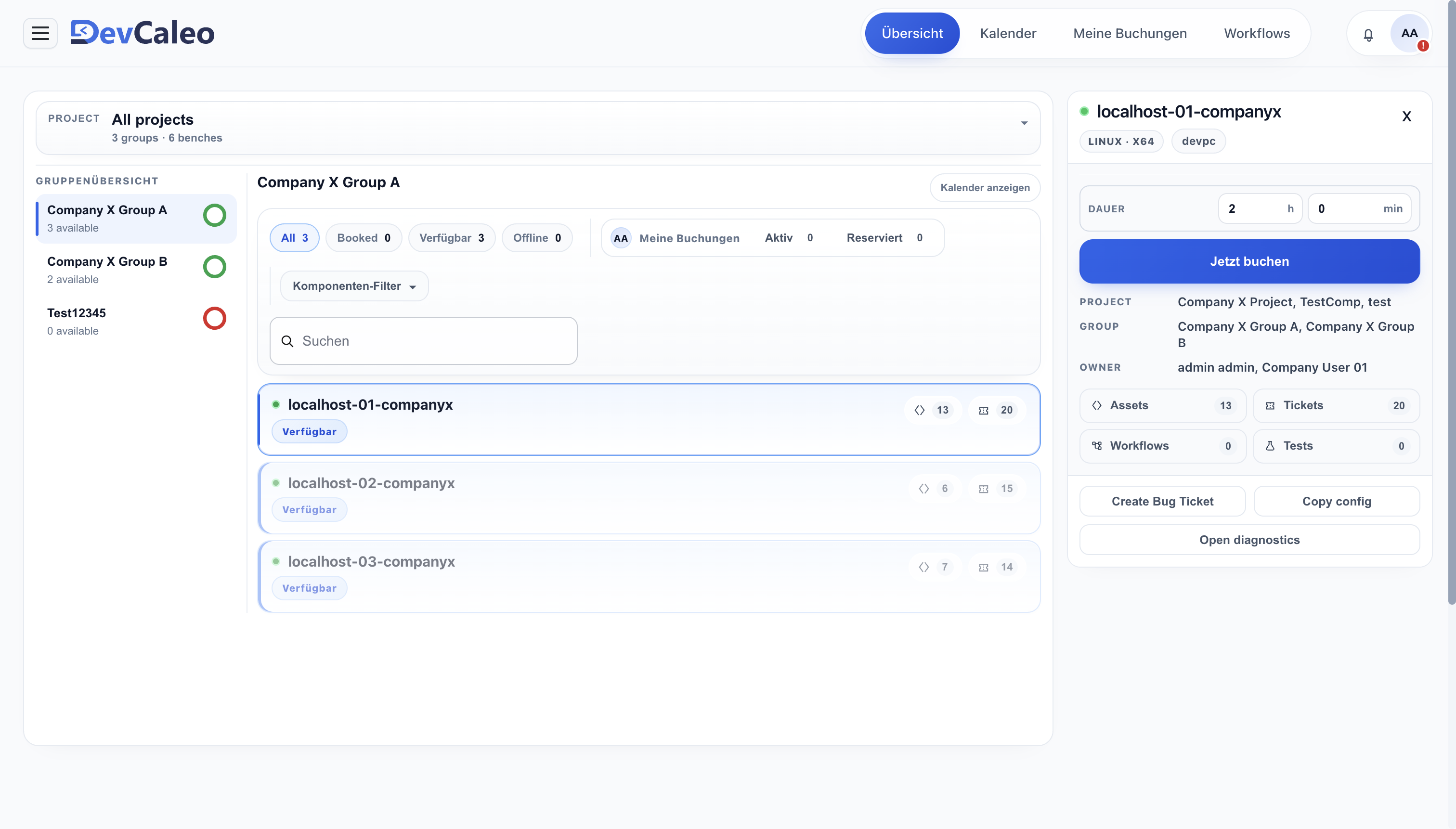The width and height of the screenshot is (1456, 829).
Task: Select the localhost-03-companyx bench card
Action: [649, 577]
